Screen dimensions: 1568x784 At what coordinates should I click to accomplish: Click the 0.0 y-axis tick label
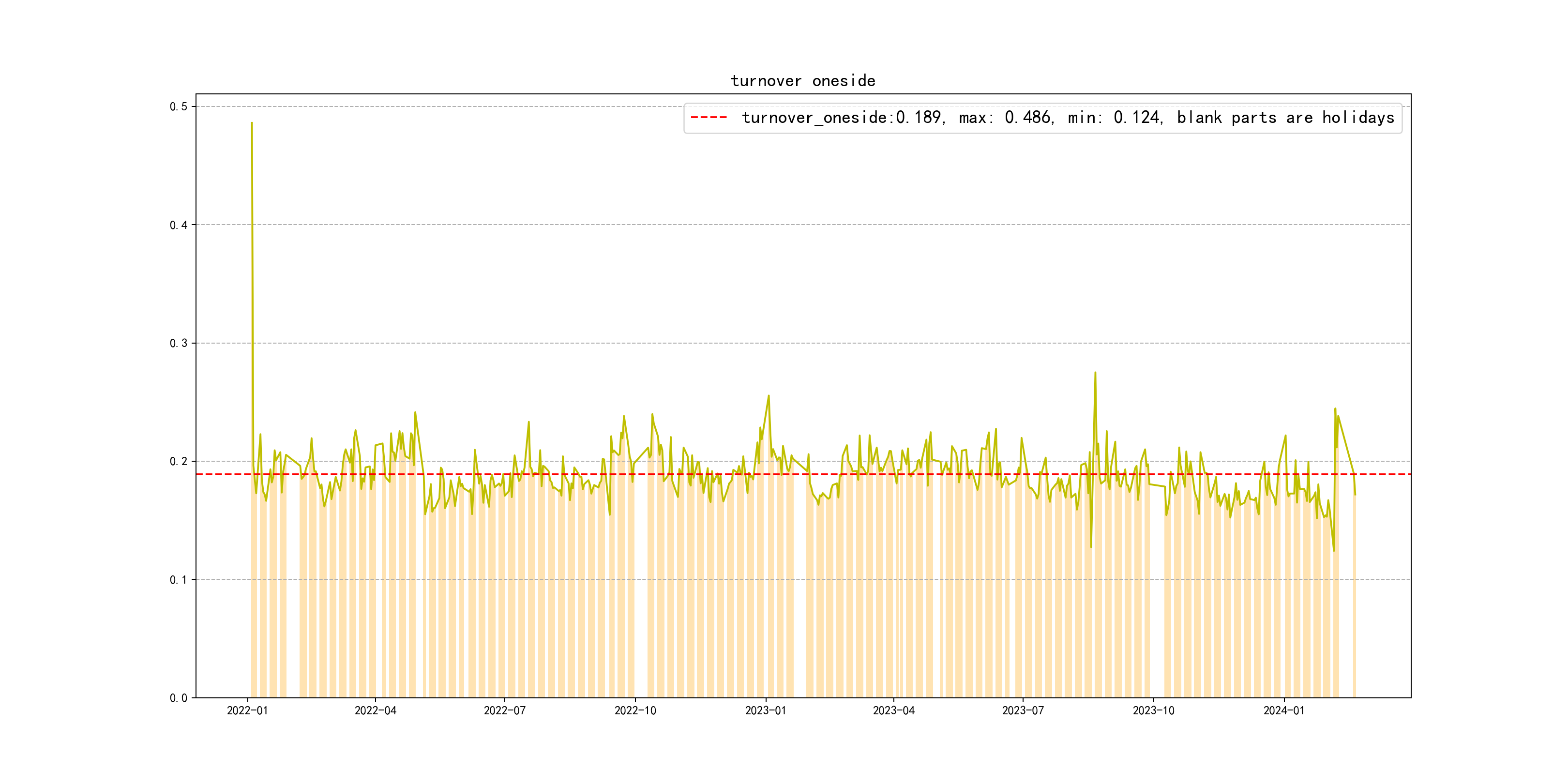point(179,698)
